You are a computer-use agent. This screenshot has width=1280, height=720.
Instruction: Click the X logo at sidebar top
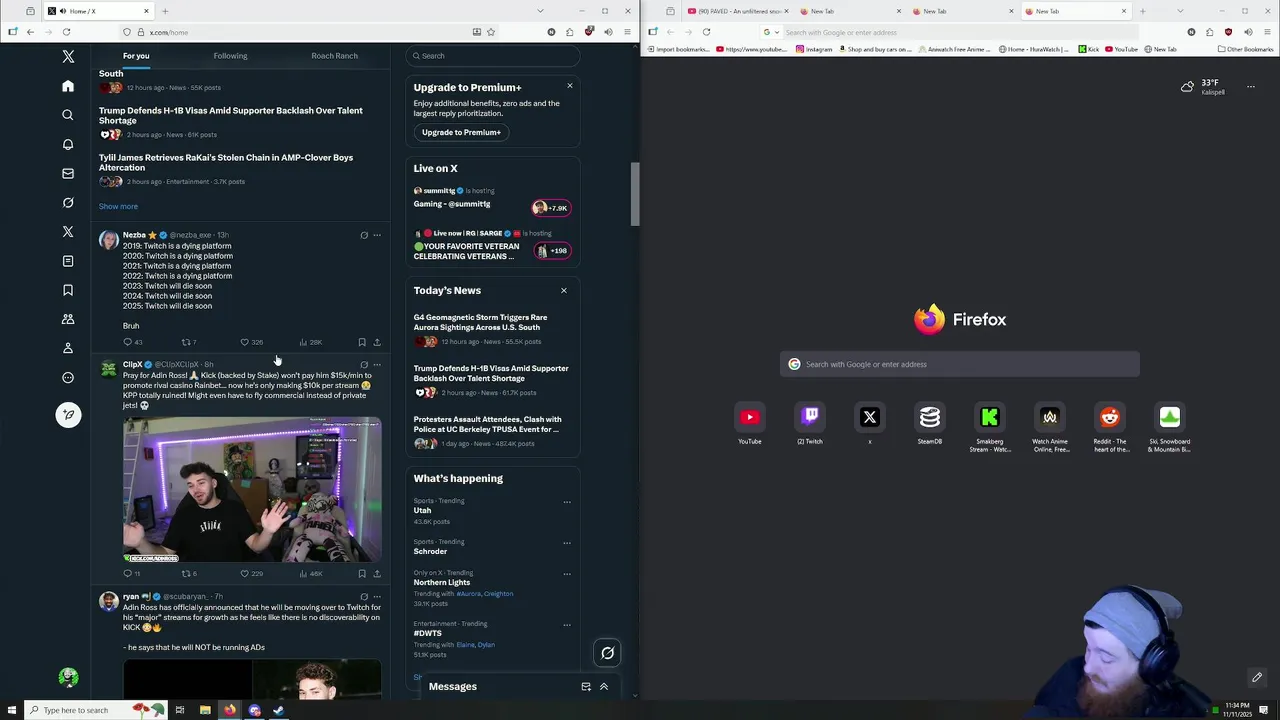click(68, 57)
